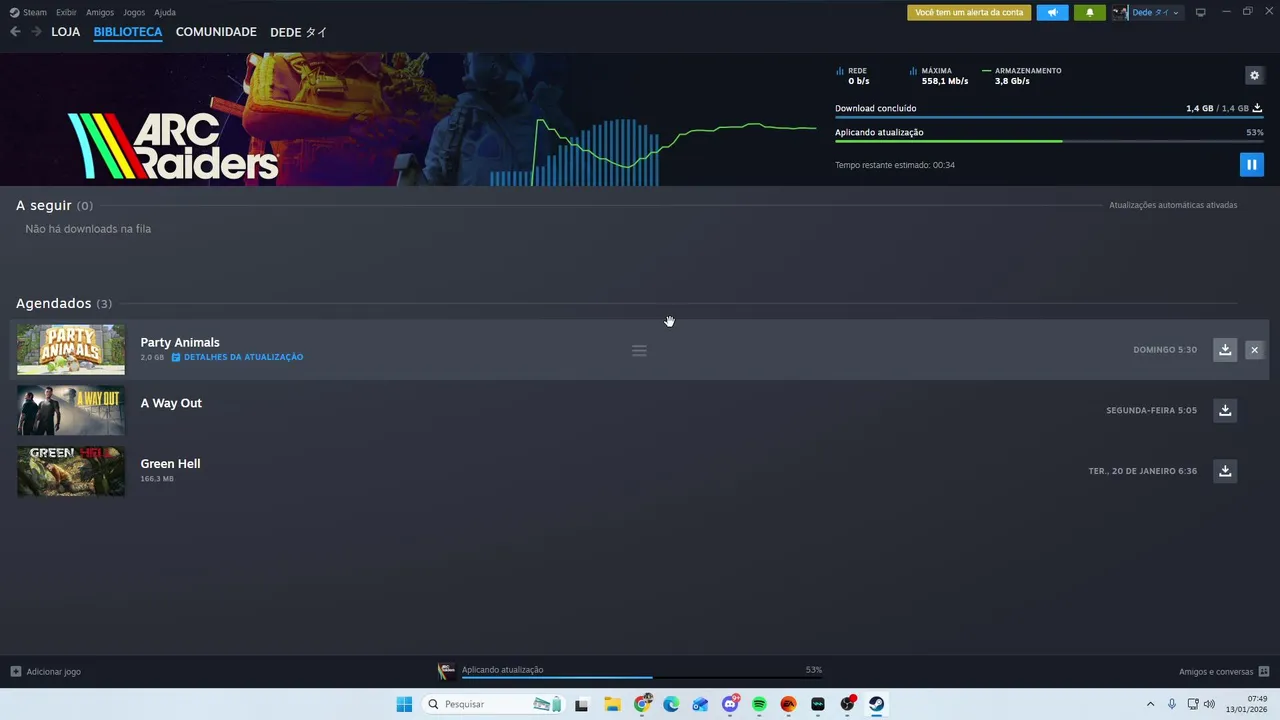Screen dimensions: 1280x720
Task: Open the Jogos menu
Action: [134, 12]
